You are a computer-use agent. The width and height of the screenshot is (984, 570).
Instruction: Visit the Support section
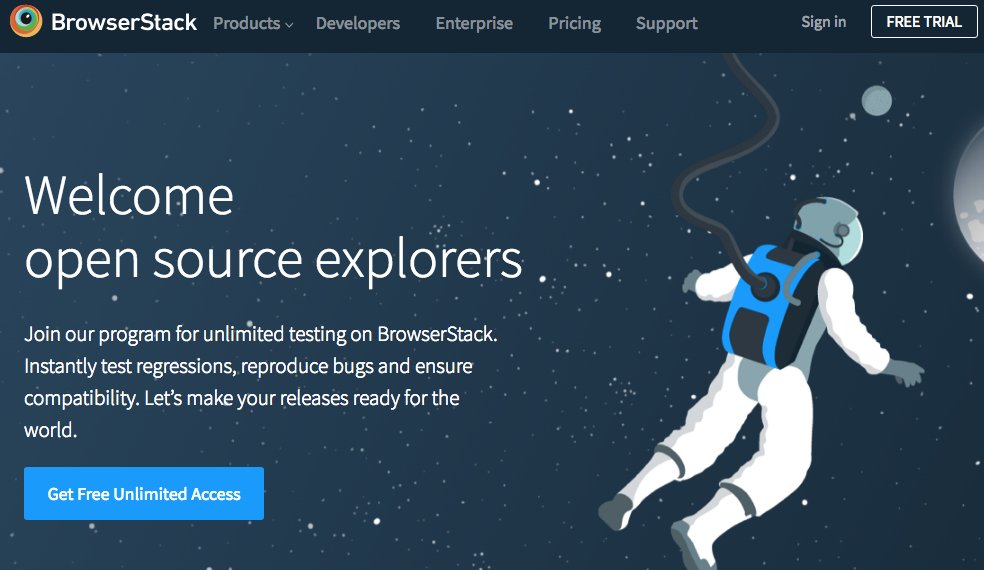point(666,24)
